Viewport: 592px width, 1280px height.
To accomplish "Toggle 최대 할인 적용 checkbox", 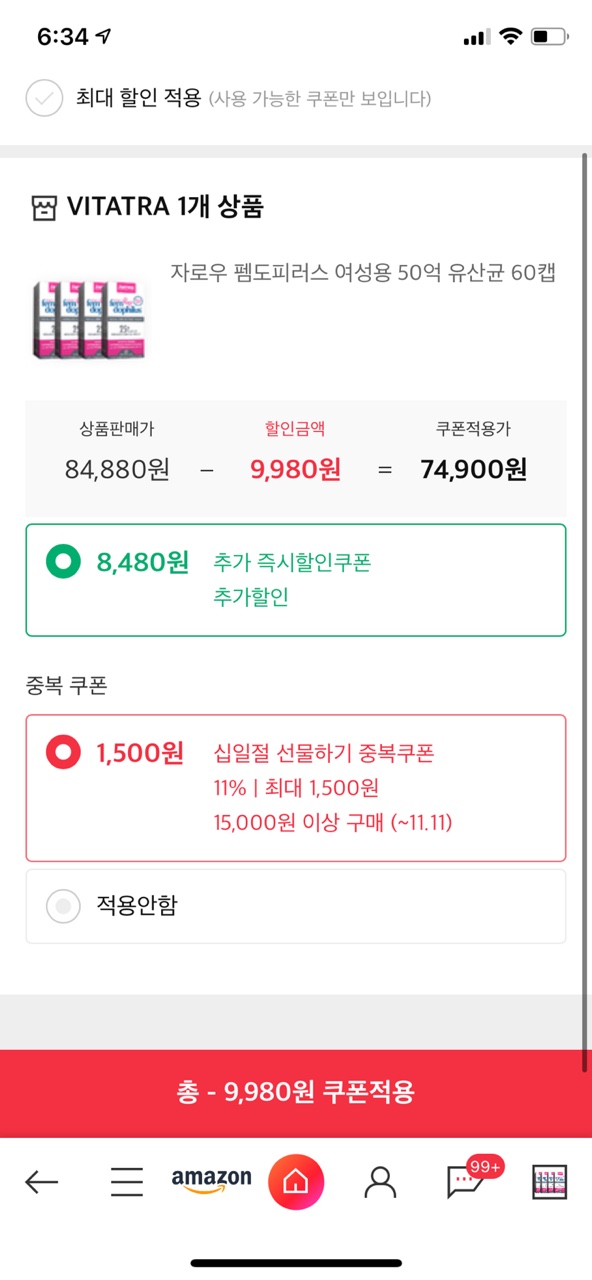I will pyautogui.click(x=44, y=98).
